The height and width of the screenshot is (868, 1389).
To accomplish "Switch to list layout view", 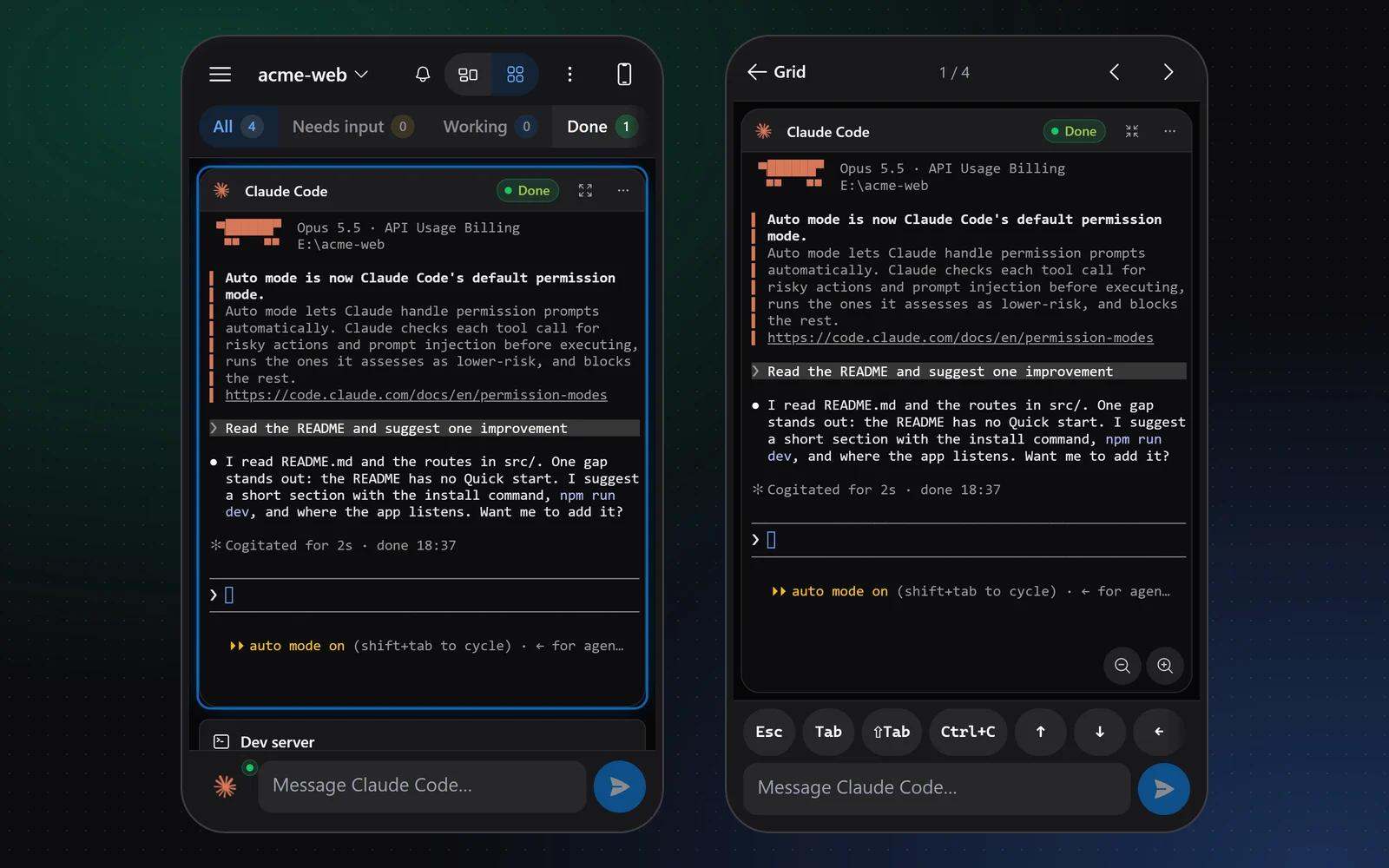I will [468, 75].
